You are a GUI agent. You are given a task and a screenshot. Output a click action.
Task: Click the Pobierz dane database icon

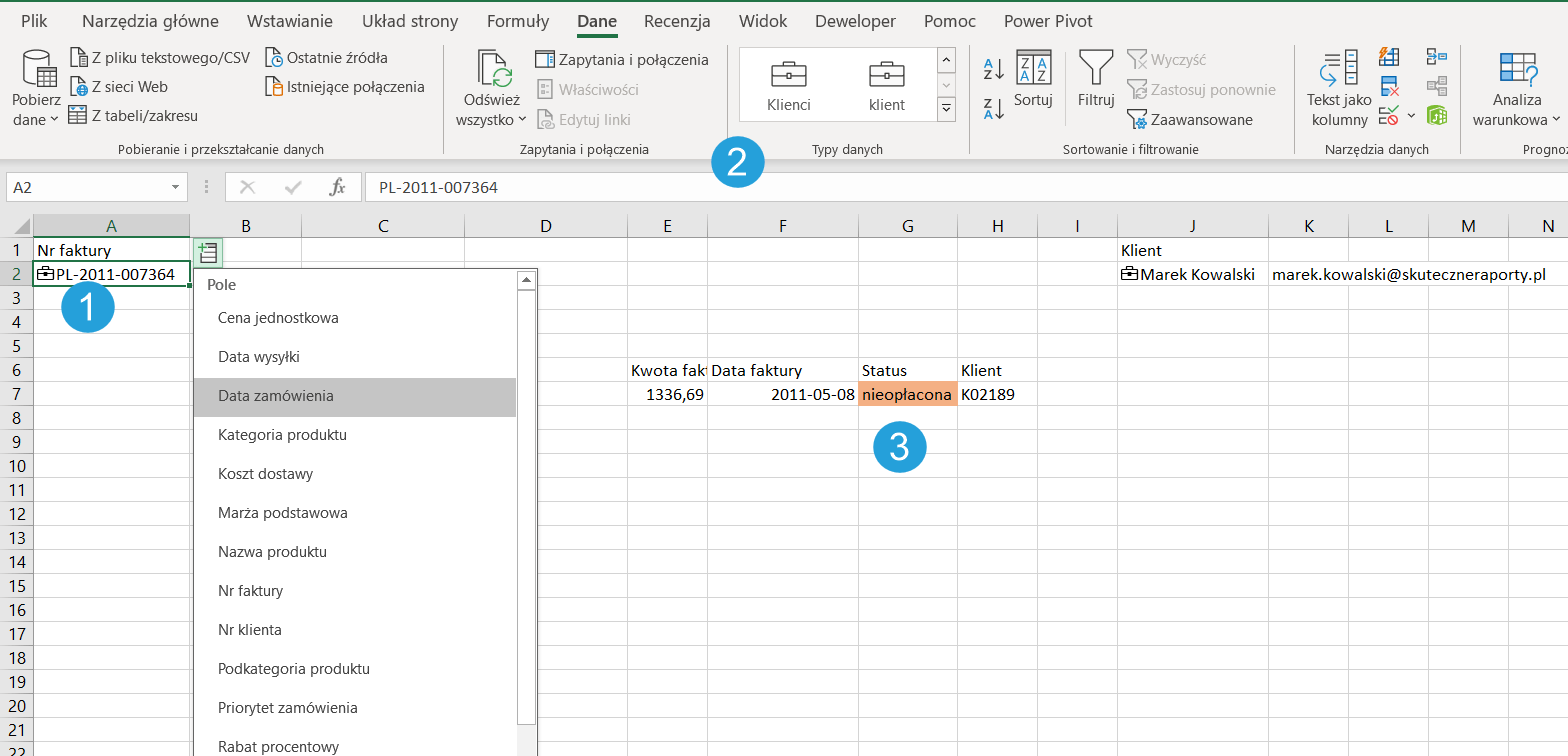point(36,68)
